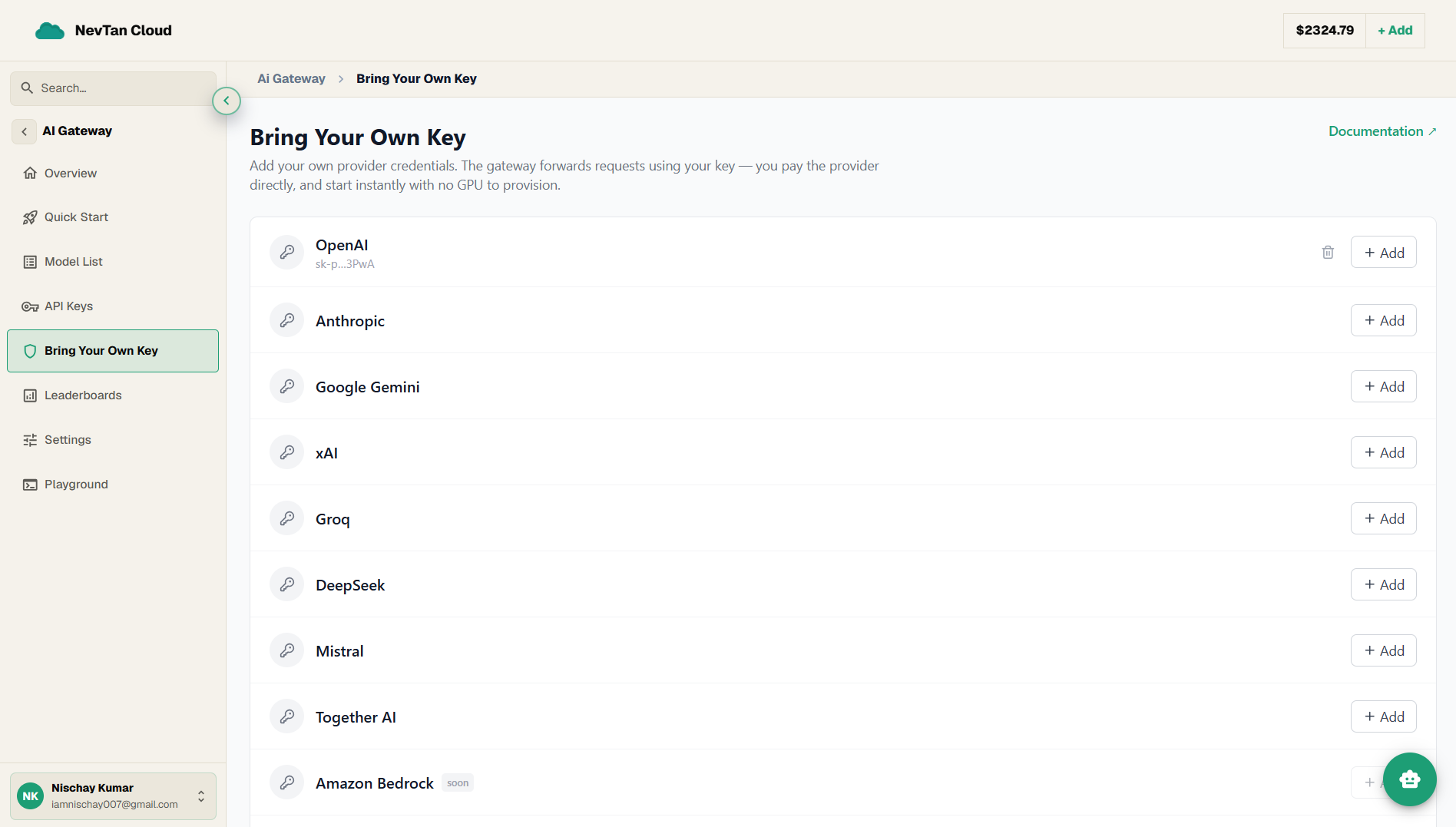This screenshot has height=827, width=1456.
Task: Click the iamnischay007@gmail.com email text
Action: 114,805
